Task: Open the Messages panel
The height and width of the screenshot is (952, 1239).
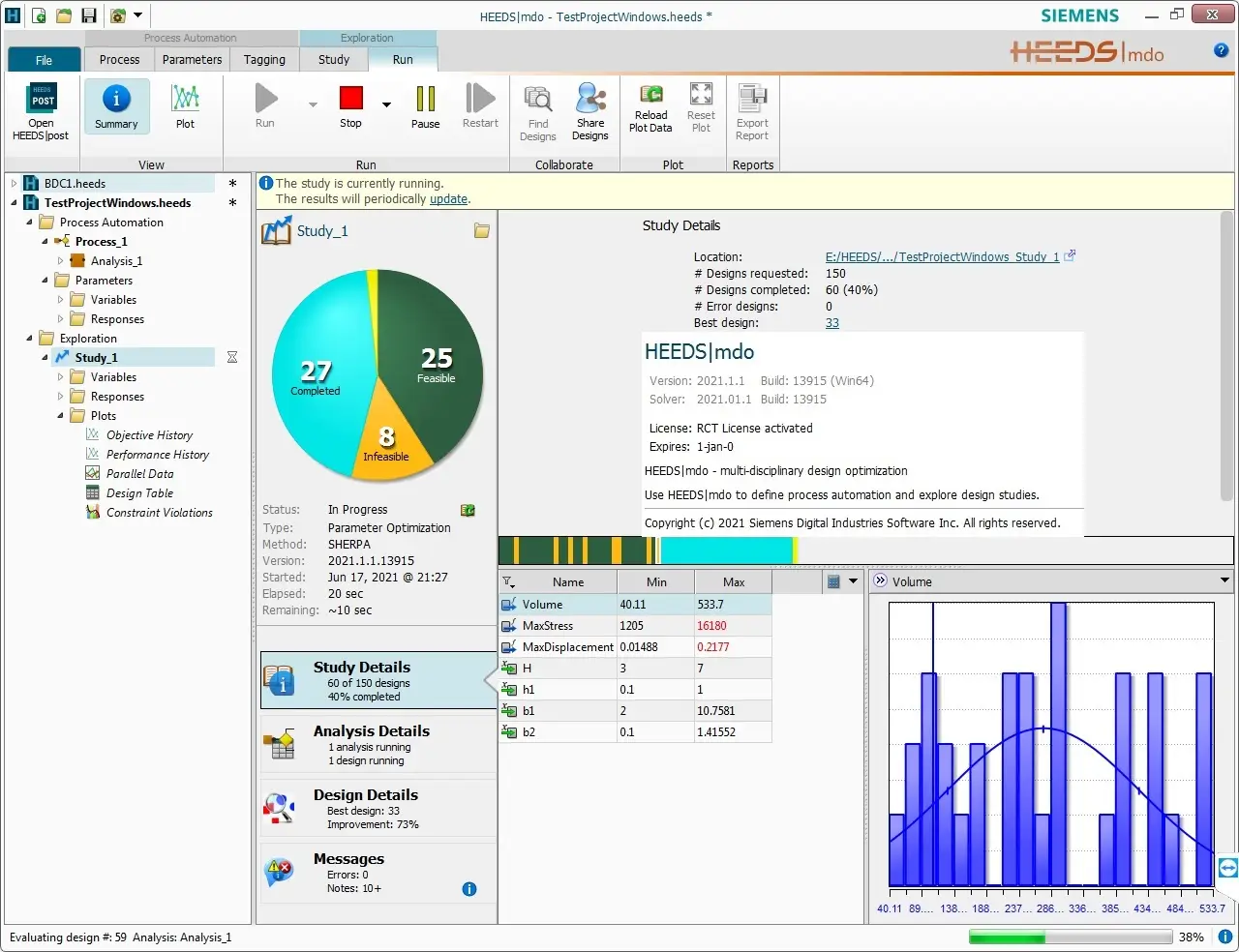Action: coord(378,873)
